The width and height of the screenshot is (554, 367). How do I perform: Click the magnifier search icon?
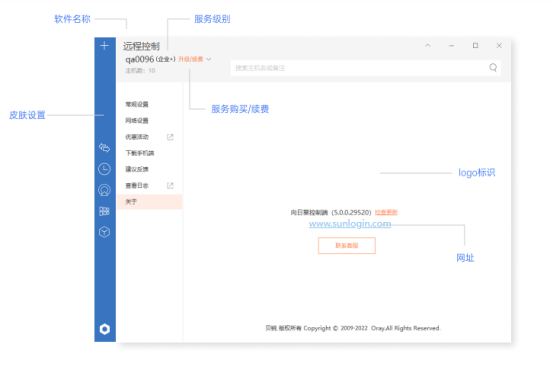(x=493, y=67)
